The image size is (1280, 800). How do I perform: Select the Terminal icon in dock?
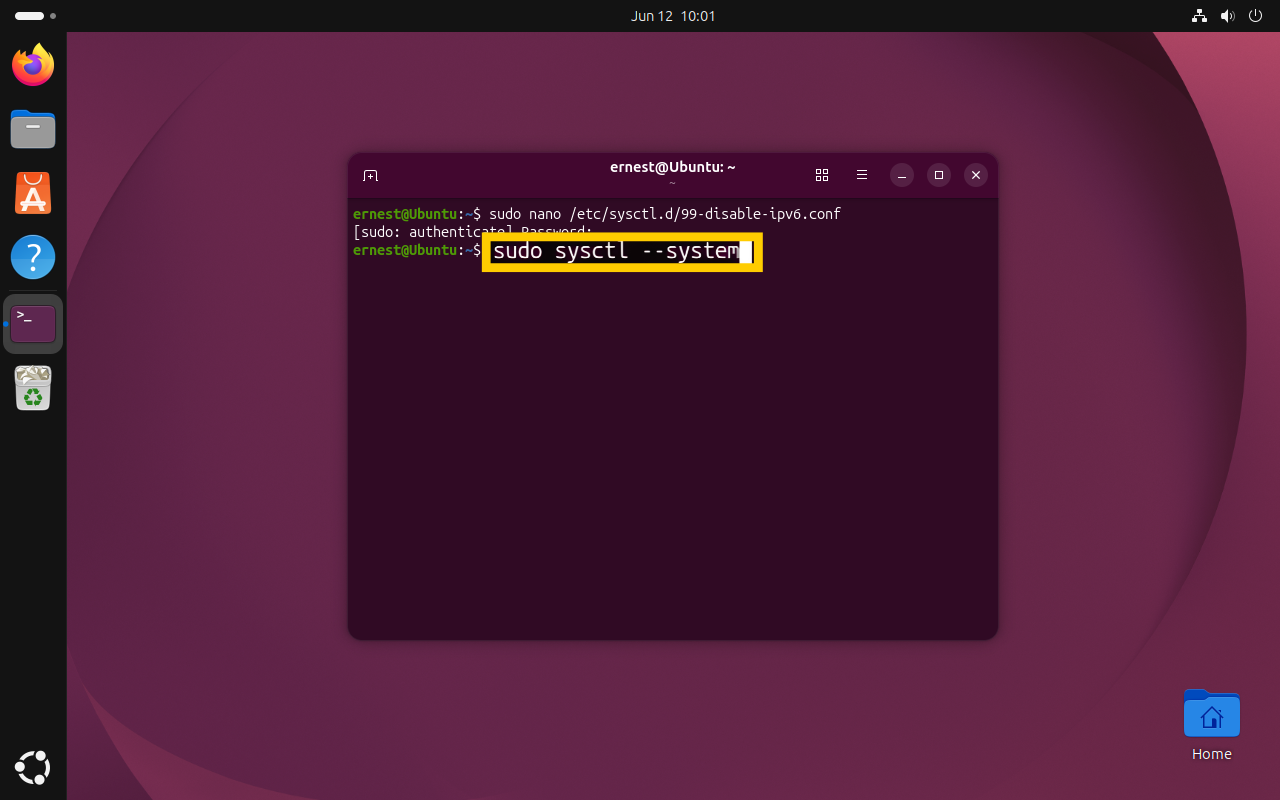click(33, 323)
